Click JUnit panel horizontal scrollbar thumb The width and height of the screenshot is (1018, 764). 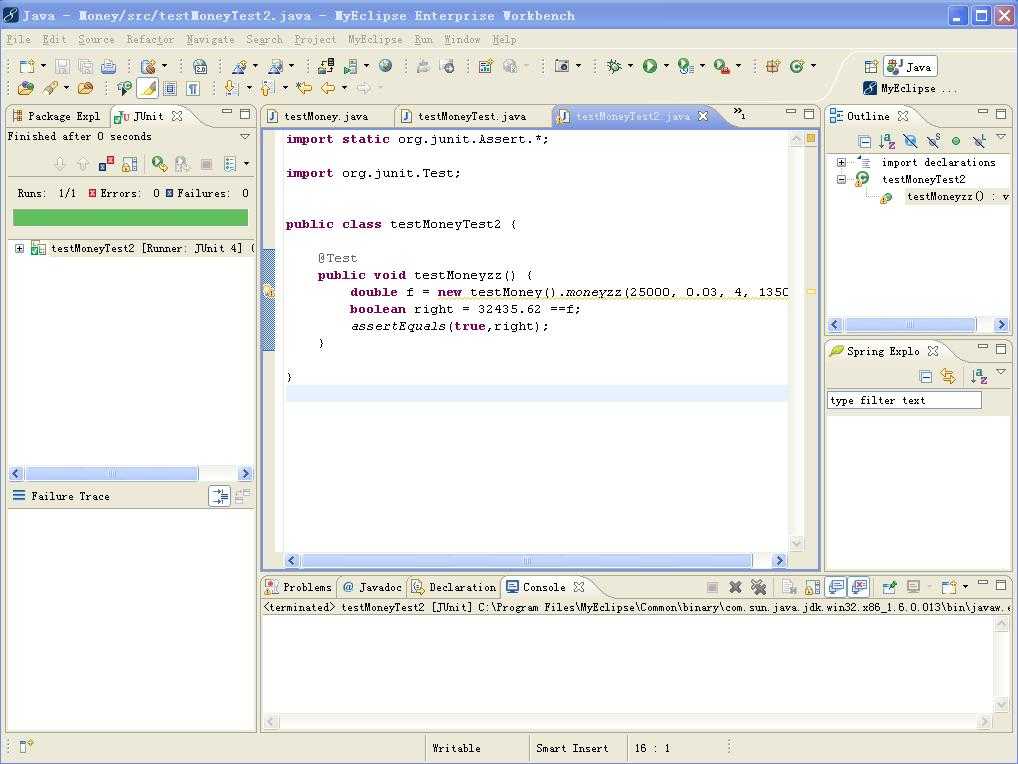click(x=111, y=473)
